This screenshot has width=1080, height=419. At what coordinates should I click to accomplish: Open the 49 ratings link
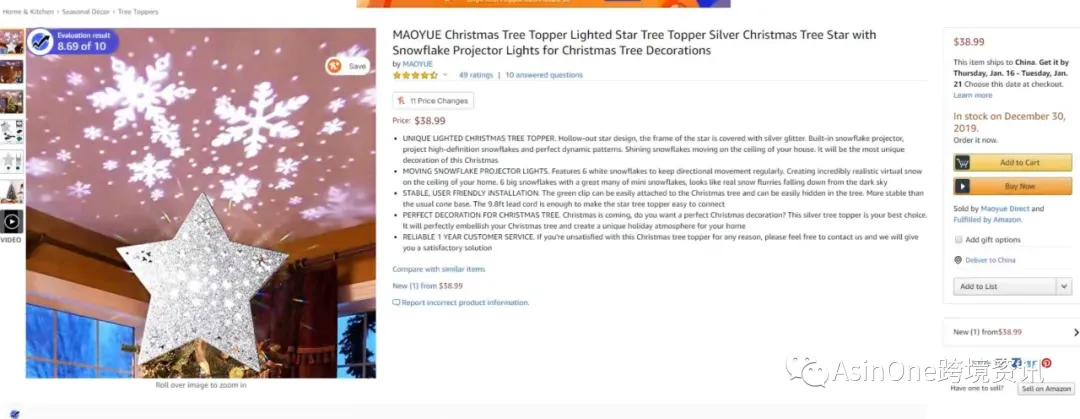click(476, 75)
